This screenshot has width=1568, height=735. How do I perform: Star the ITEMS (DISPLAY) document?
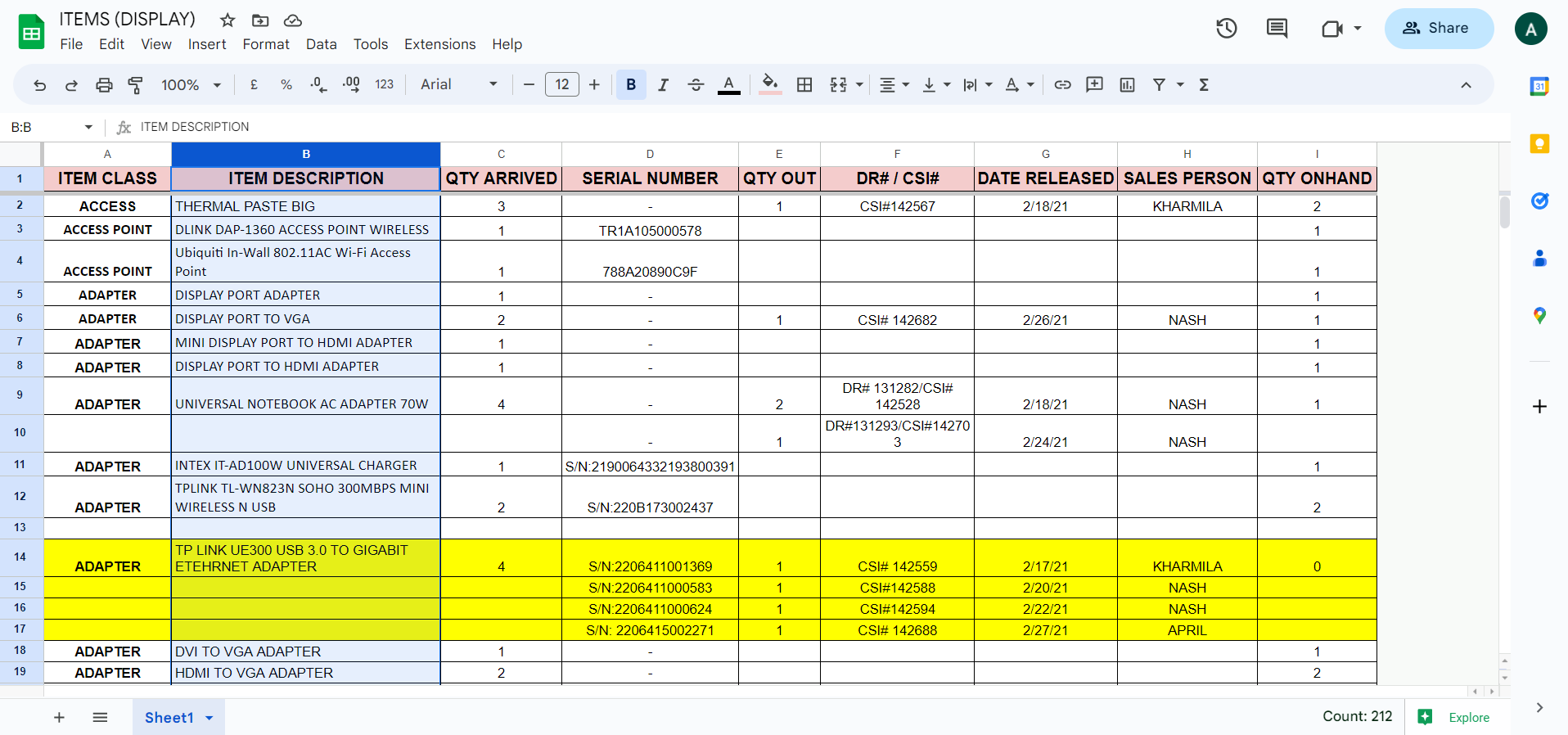228,20
